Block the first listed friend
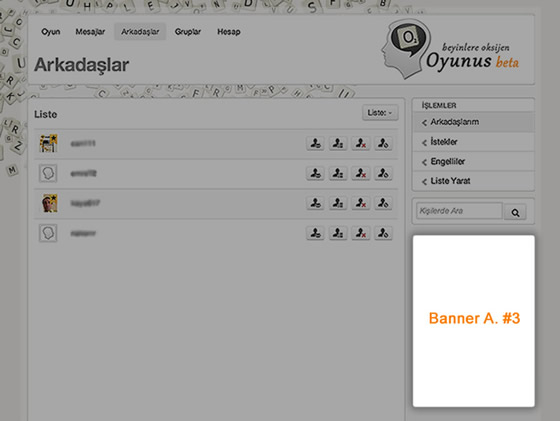Image resolution: width=560 pixels, height=421 pixels. (383, 144)
